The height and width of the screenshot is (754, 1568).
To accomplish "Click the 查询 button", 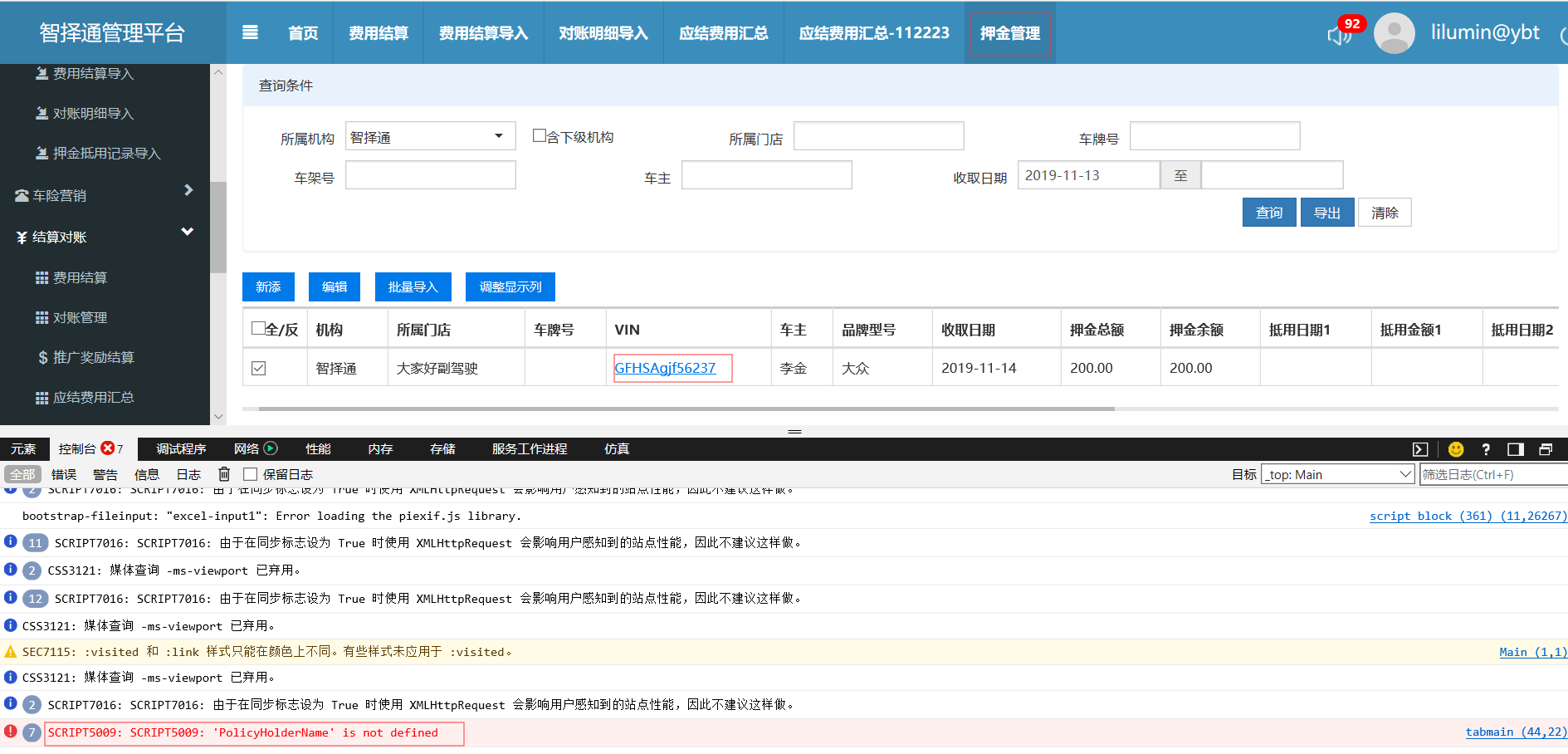I will [1268, 213].
